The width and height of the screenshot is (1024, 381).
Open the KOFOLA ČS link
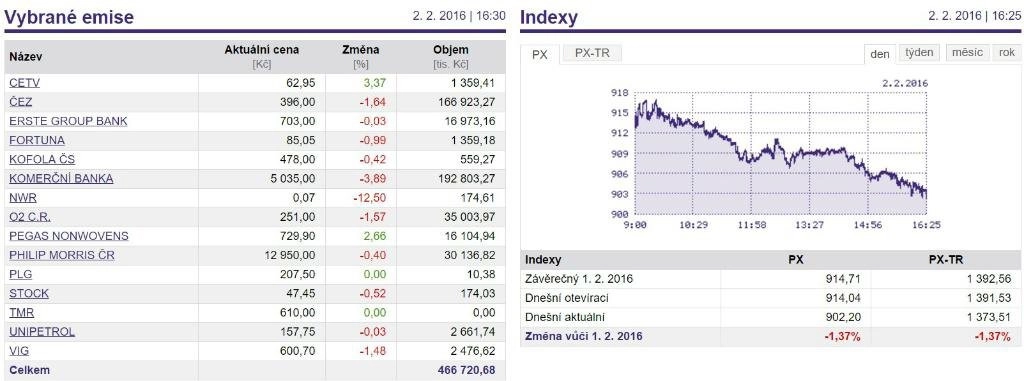click(42, 159)
